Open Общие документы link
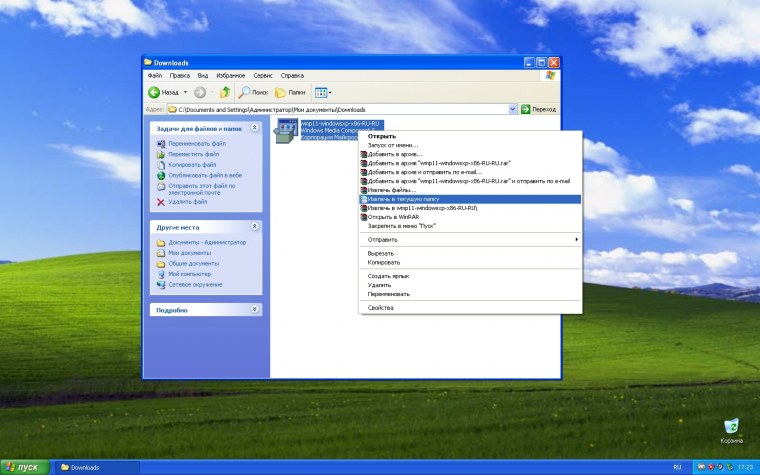 click(193, 264)
